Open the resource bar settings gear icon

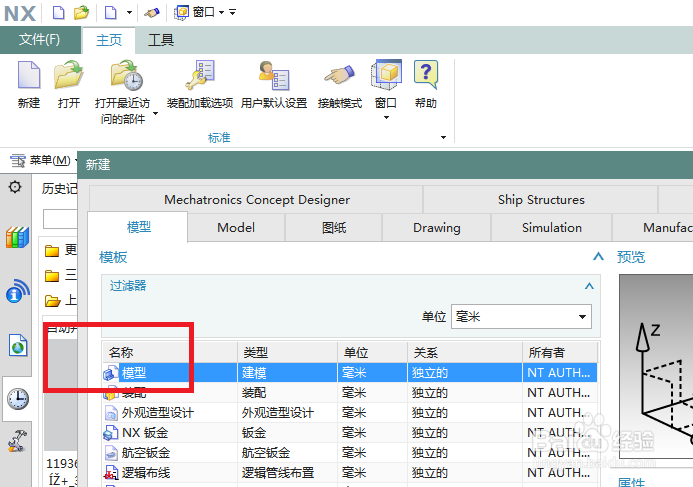(x=15, y=187)
